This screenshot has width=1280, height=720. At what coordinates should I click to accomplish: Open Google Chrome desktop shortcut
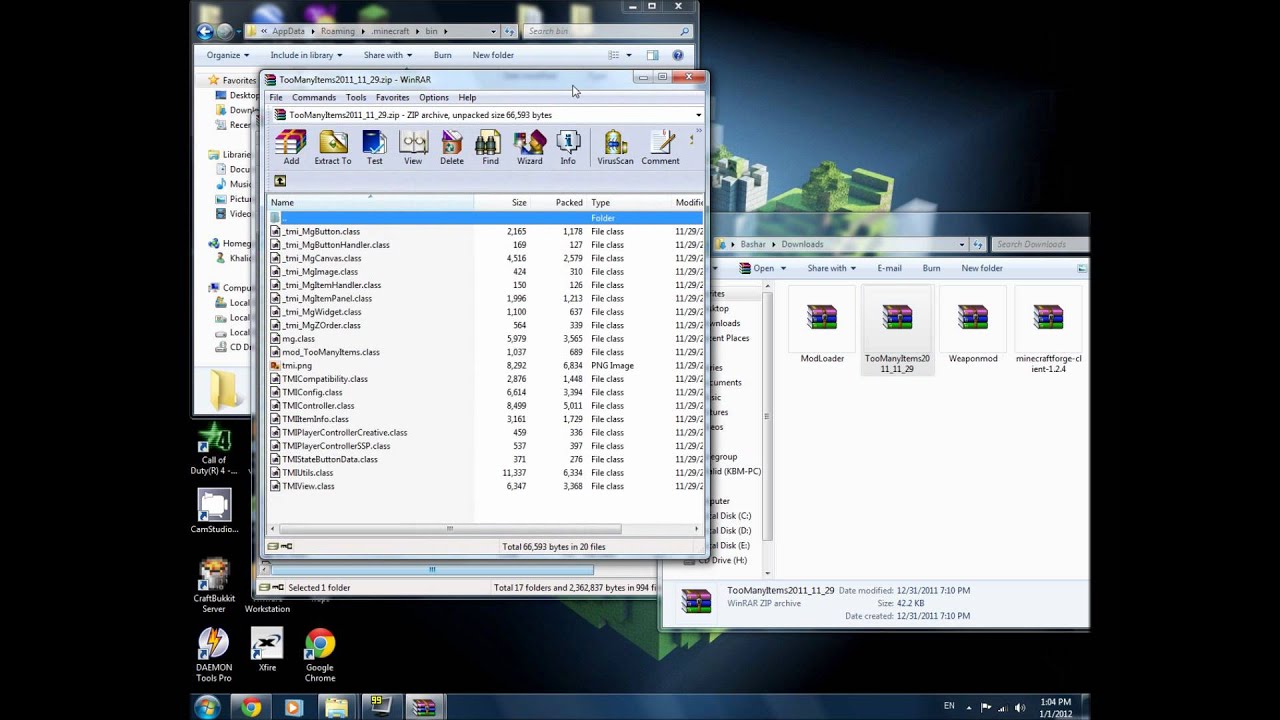(320, 655)
